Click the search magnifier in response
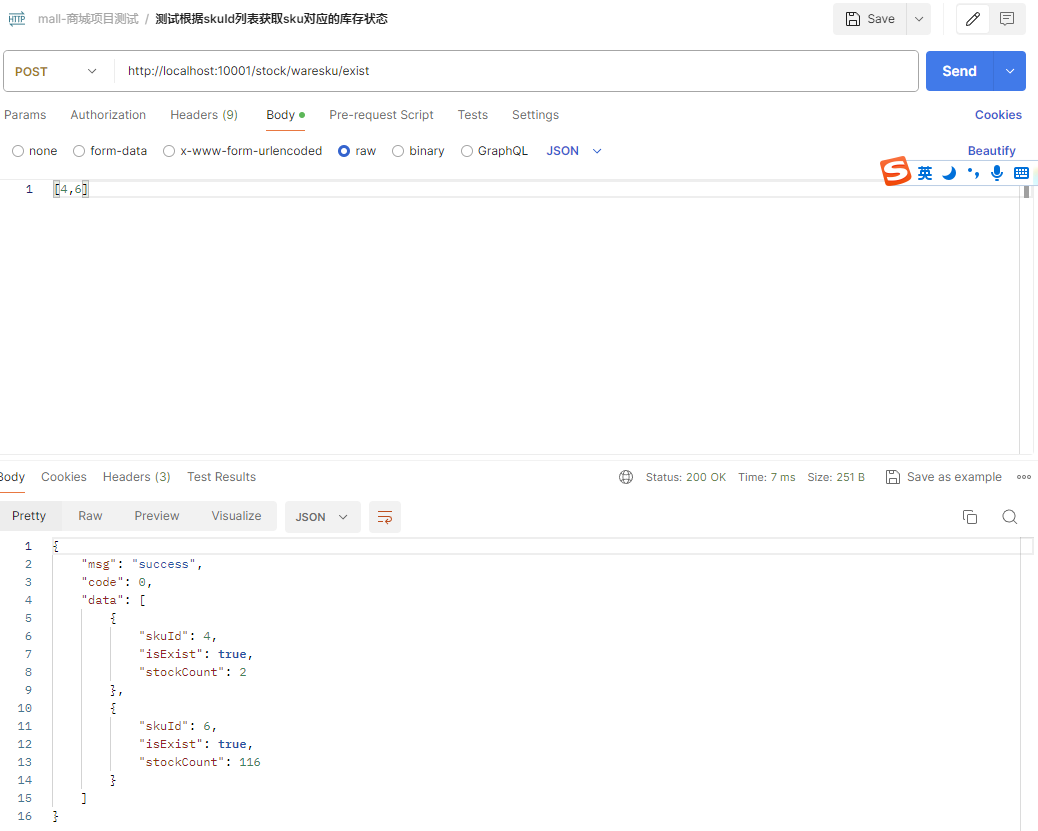This screenshot has height=831, width=1038. [1009, 517]
